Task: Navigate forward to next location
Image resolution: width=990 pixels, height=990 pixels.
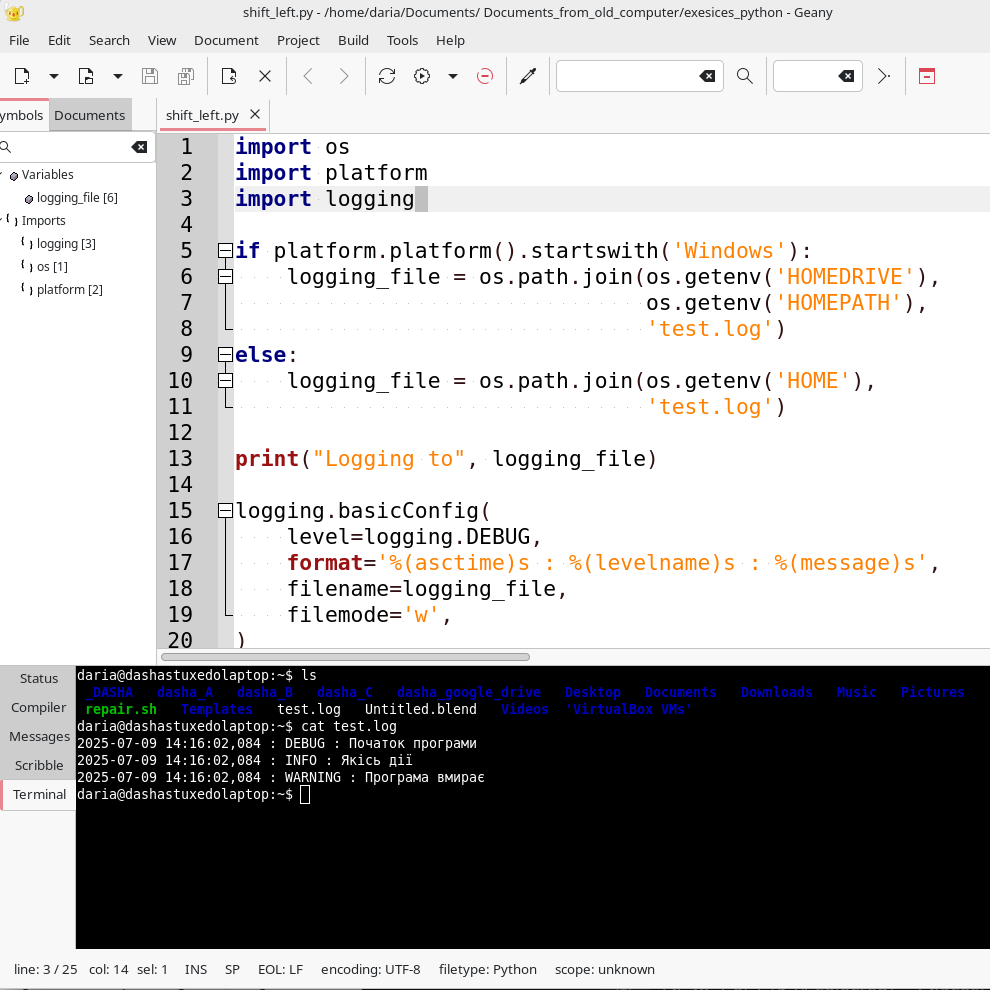Action: click(343, 76)
